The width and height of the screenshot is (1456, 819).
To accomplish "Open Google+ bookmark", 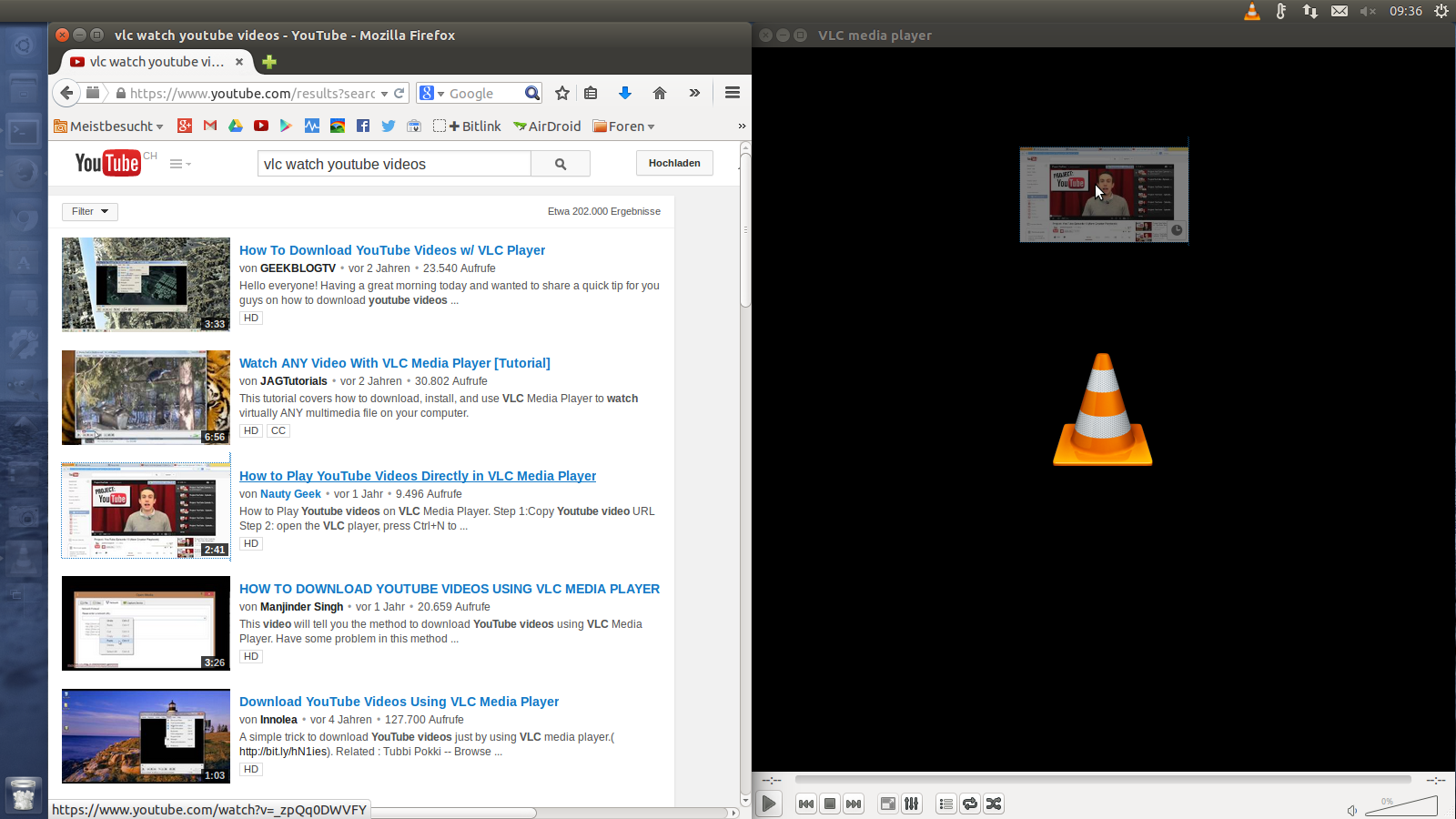I will 185,126.
